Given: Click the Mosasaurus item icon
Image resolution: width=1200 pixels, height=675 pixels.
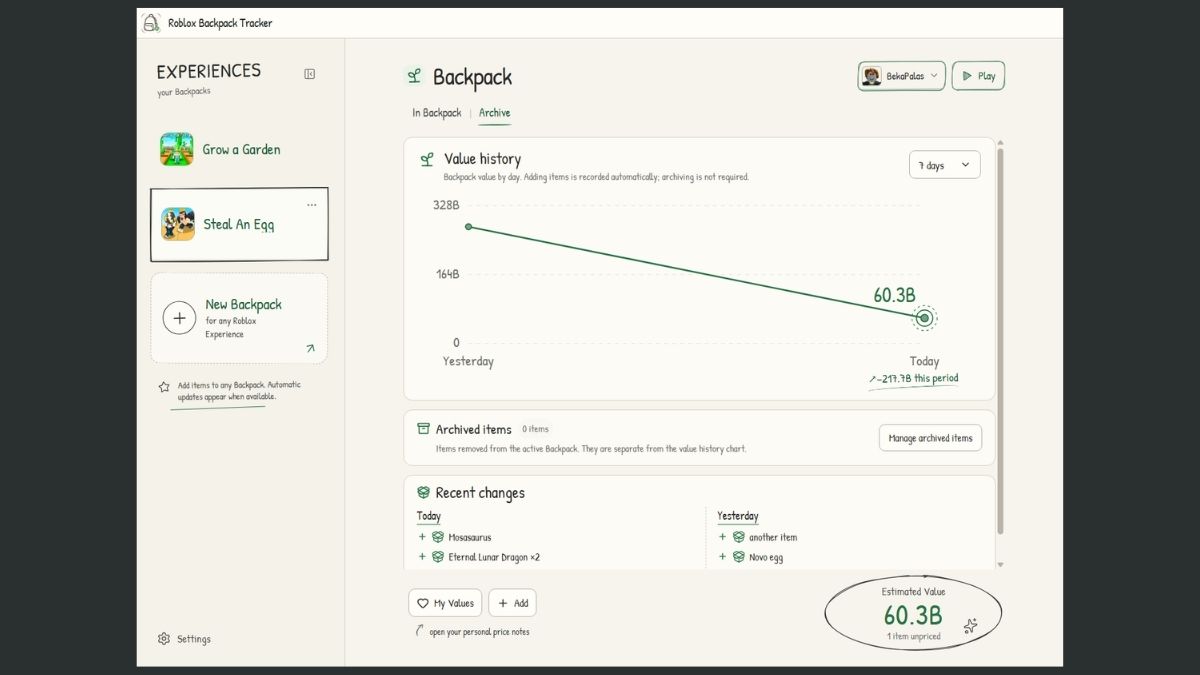Looking at the screenshot, I should click(x=438, y=537).
